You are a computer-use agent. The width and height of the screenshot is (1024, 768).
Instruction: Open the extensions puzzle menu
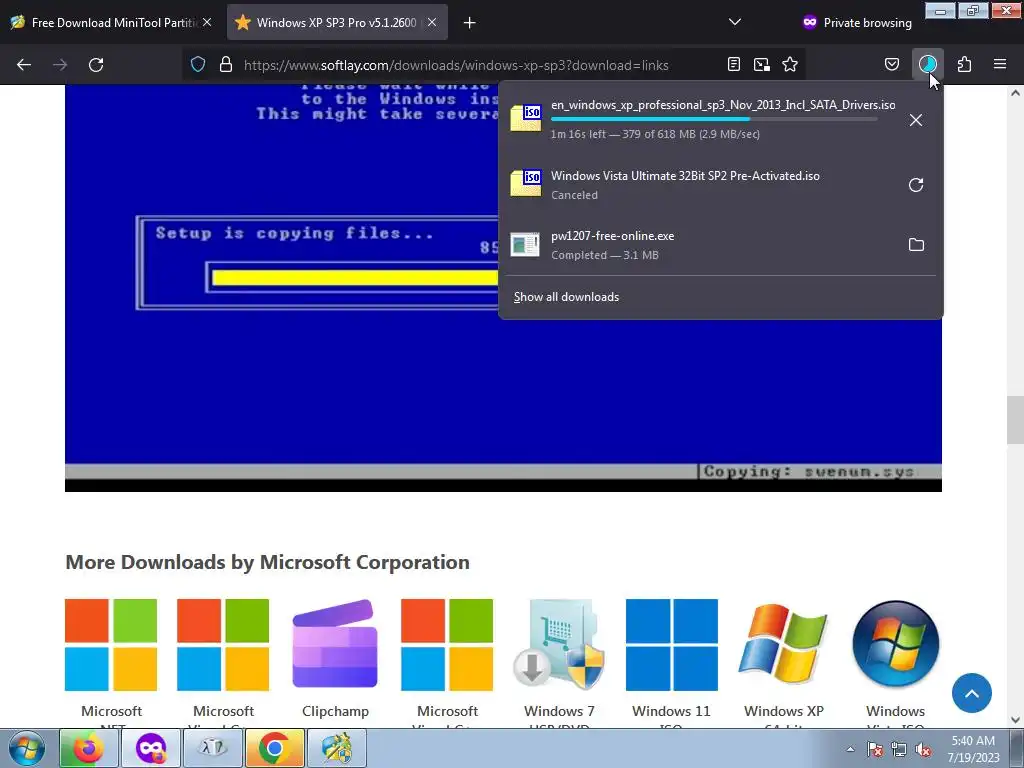point(965,65)
